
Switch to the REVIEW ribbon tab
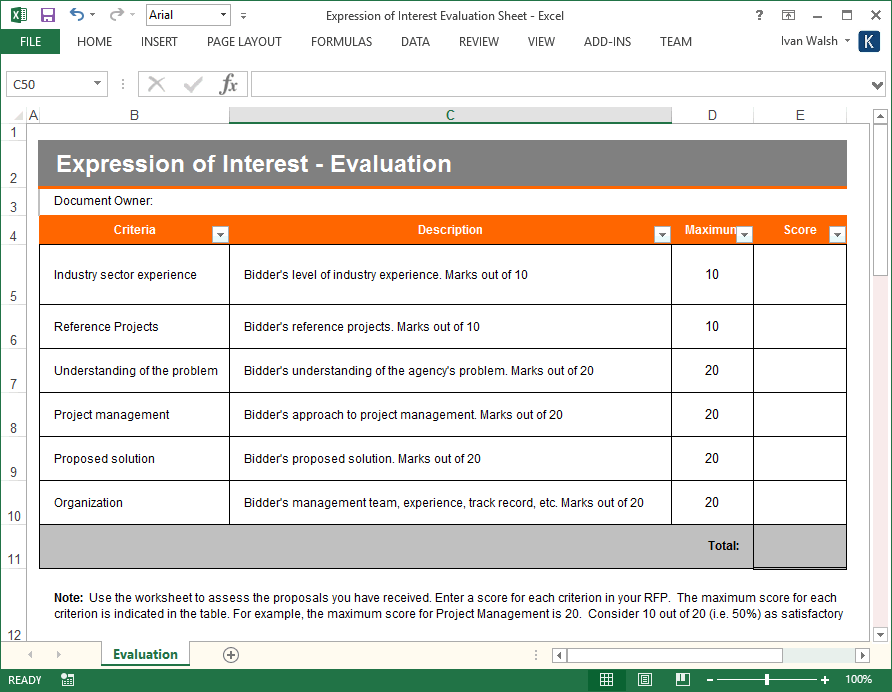pos(479,42)
